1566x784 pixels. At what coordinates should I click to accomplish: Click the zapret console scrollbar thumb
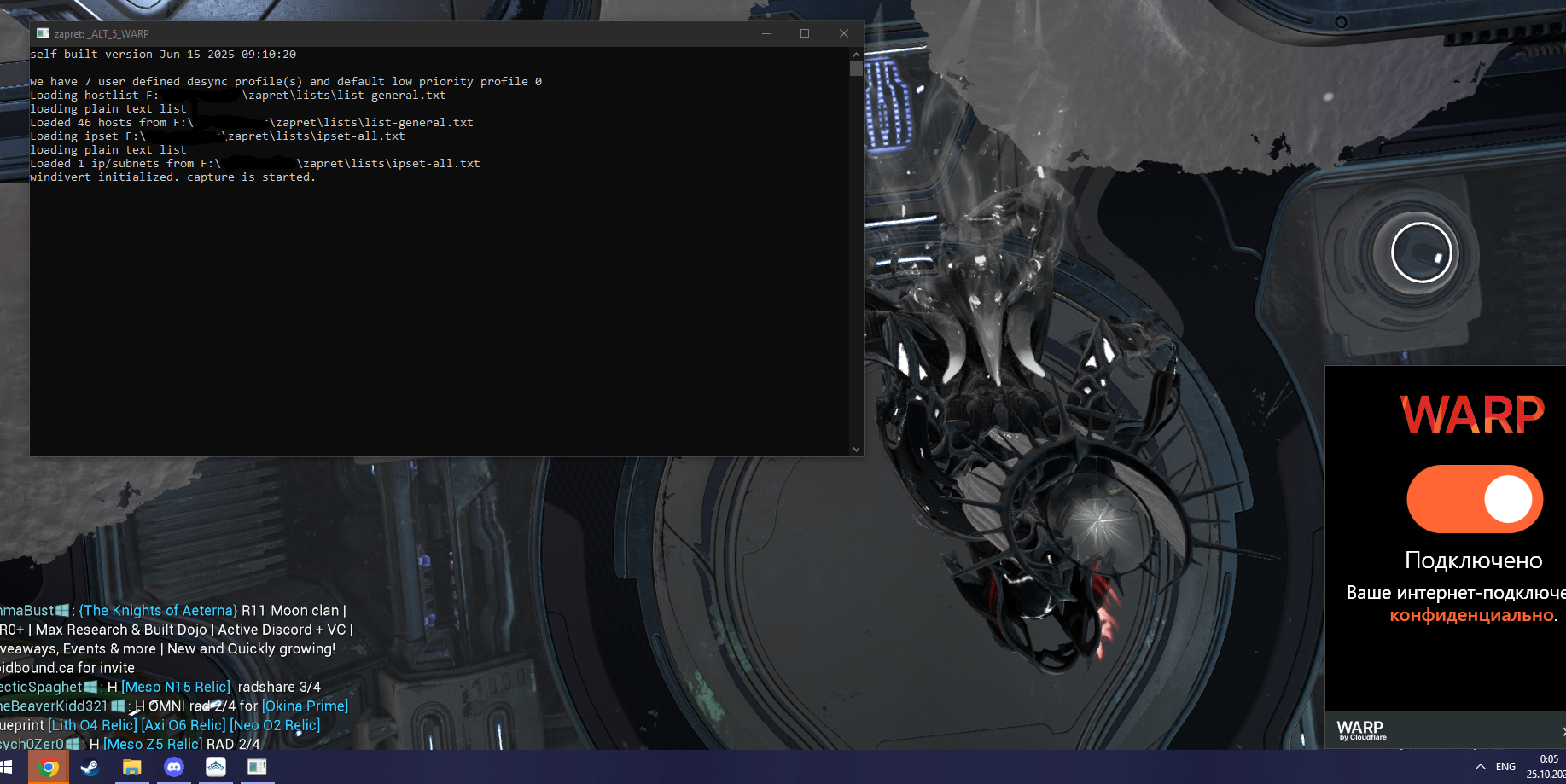[x=856, y=68]
